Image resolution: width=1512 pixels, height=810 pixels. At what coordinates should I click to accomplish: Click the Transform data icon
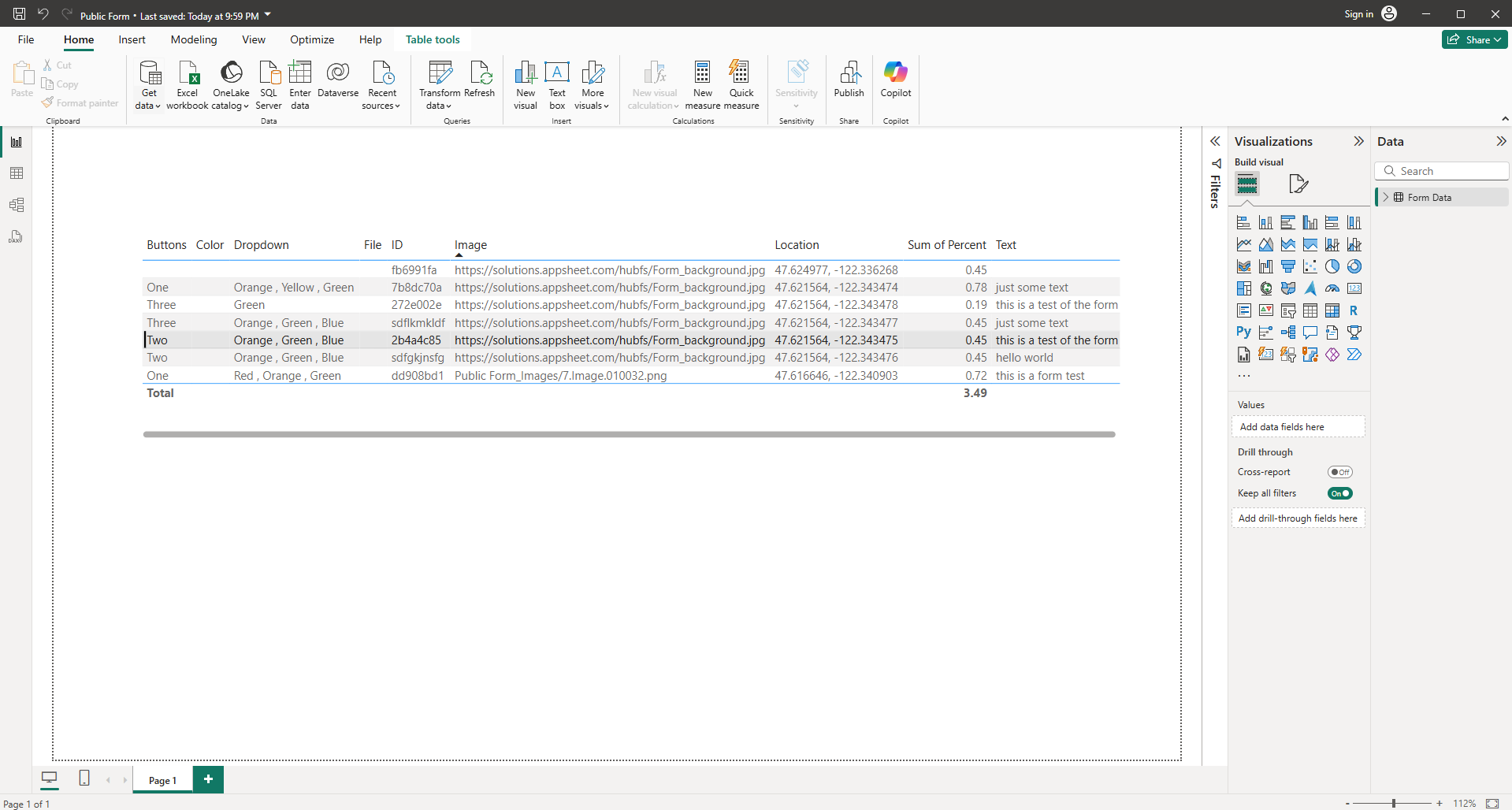pos(440,73)
